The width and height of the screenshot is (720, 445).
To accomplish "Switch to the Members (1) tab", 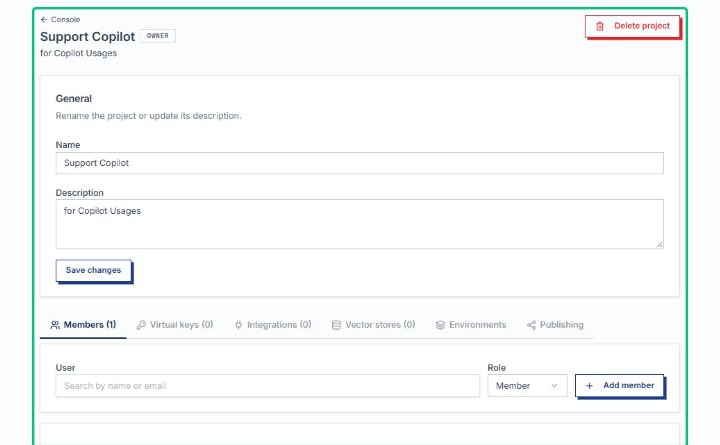I will (83, 325).
